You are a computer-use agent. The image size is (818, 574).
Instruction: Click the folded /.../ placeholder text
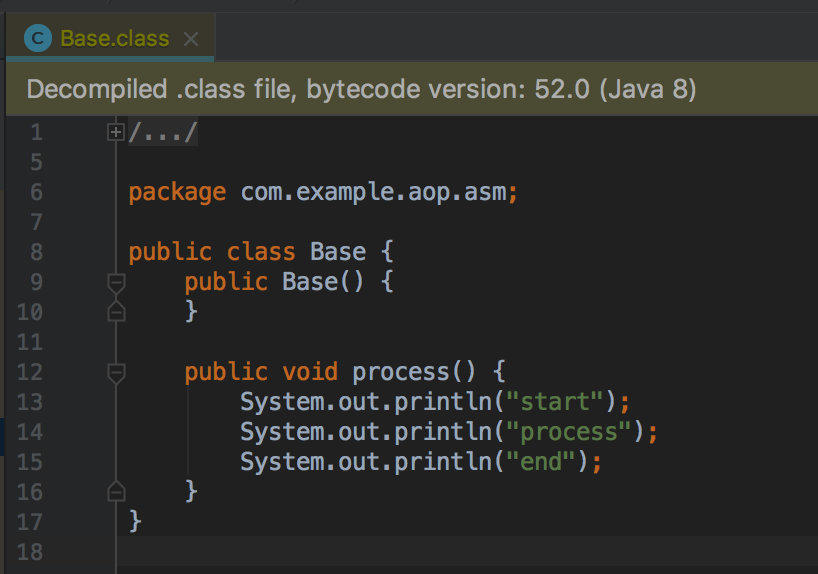point(163,132)
